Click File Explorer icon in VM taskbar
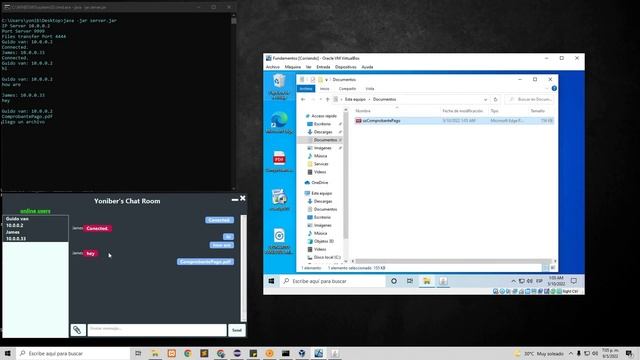Viewport: 640px width, 360px height. click(427, 281)
